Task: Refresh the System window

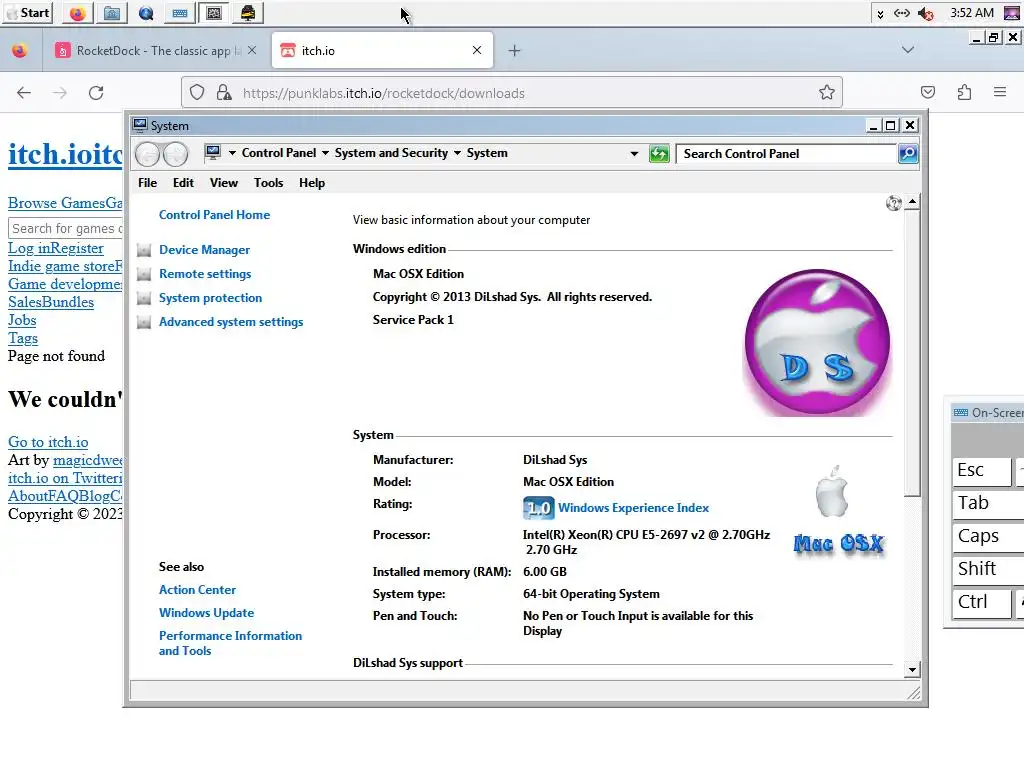Action: tap(659, 154)
